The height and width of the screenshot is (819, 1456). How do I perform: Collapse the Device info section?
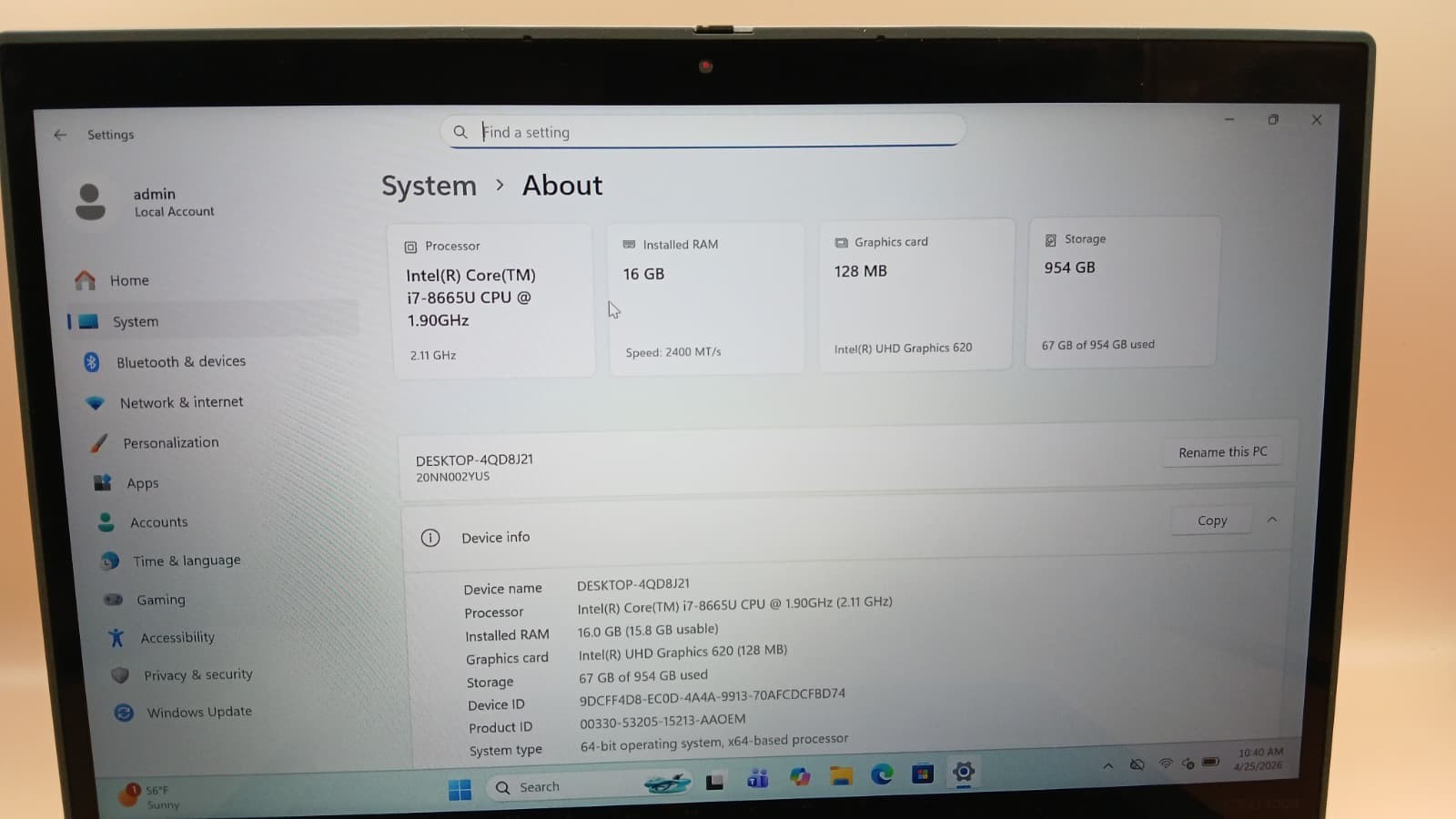[1272, 520]
